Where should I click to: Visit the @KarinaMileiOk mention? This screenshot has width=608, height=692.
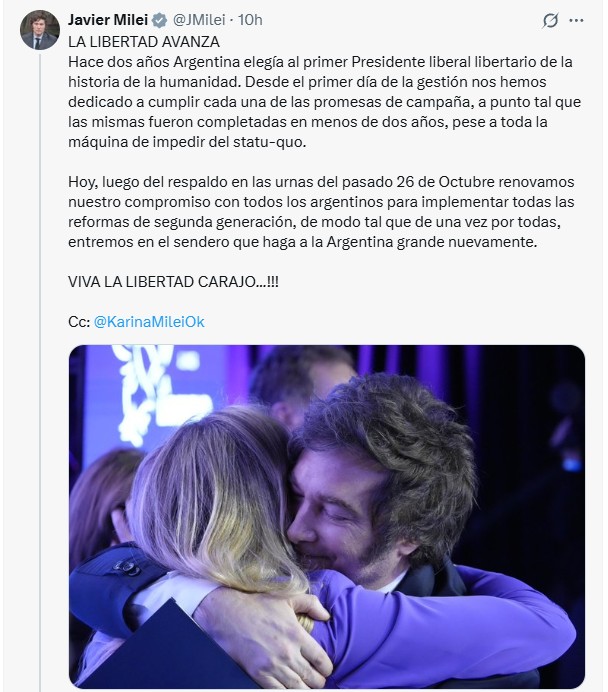148,322
